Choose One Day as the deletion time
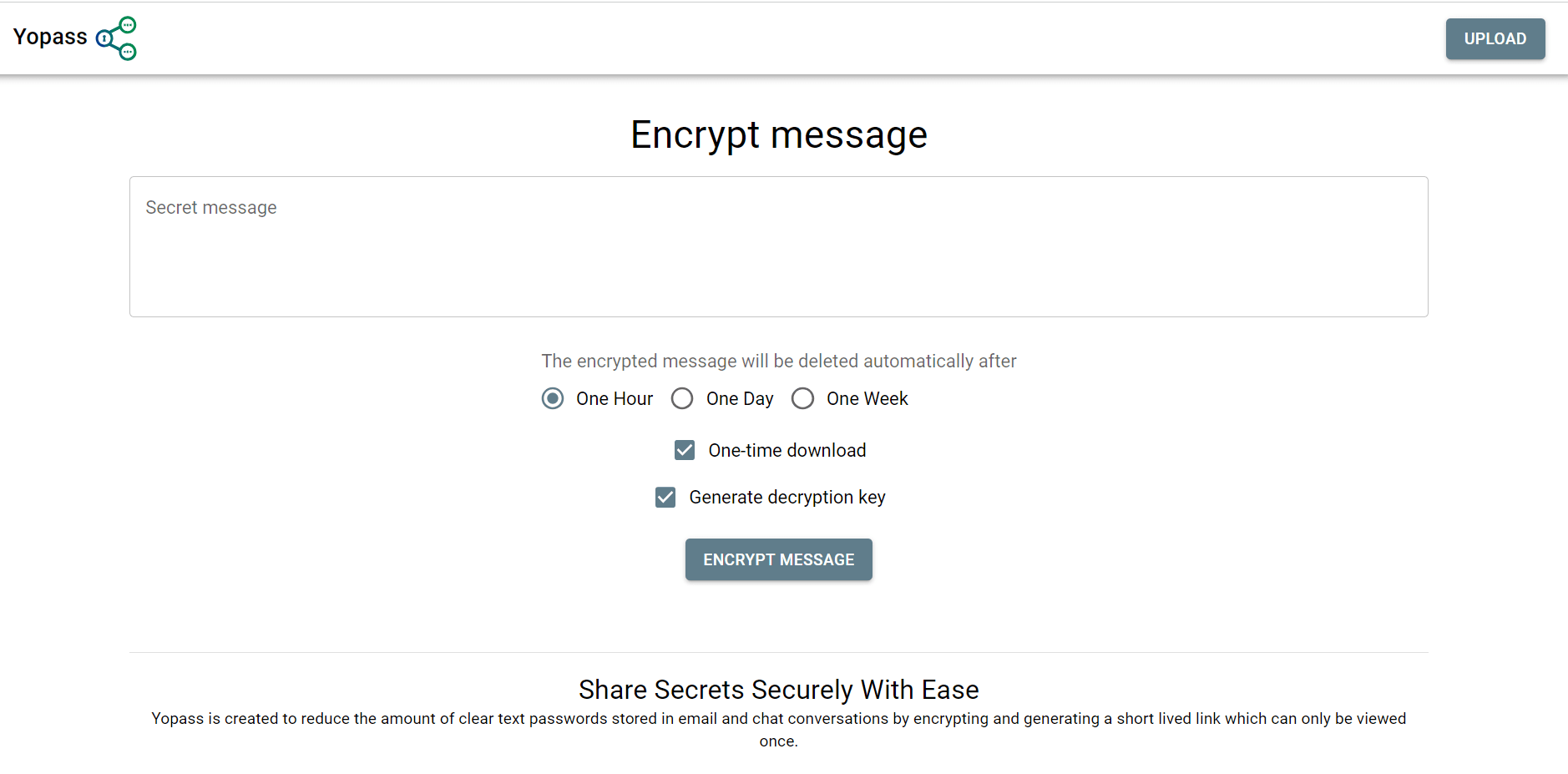 [682, 398]
